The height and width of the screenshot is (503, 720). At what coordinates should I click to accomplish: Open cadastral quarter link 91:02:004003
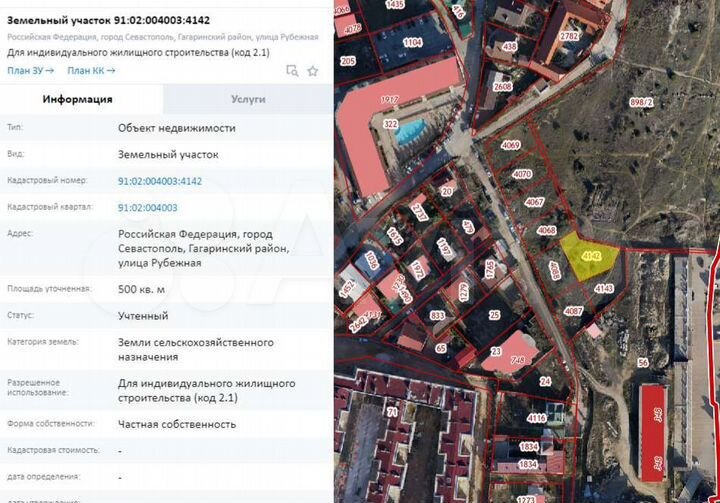point(147,207)
